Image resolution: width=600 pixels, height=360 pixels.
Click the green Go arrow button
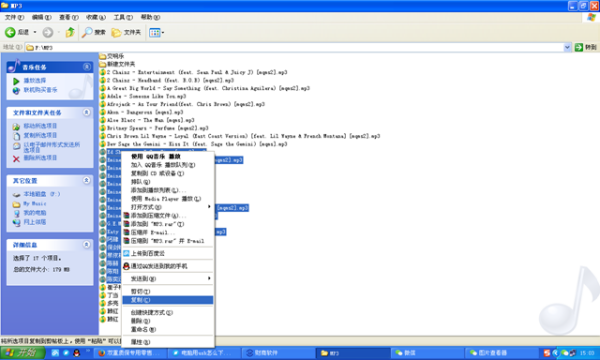pos(579,47)
